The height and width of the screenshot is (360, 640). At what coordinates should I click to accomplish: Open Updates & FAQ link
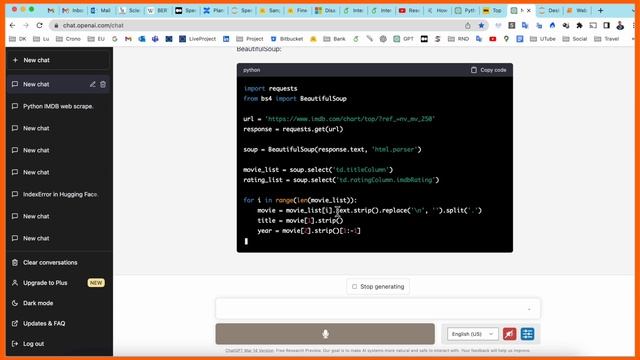(58, 323)
